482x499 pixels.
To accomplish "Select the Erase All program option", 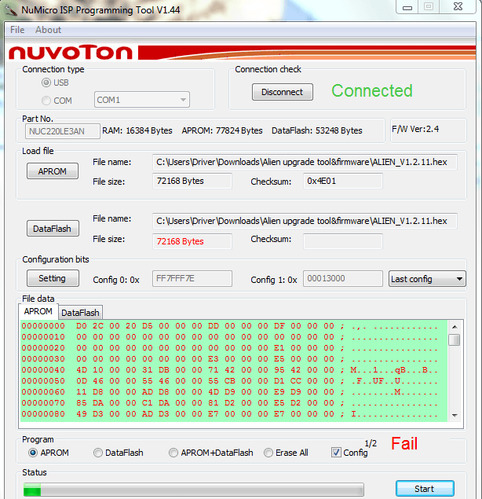I will pyautogui.click(x=268, y=453).
